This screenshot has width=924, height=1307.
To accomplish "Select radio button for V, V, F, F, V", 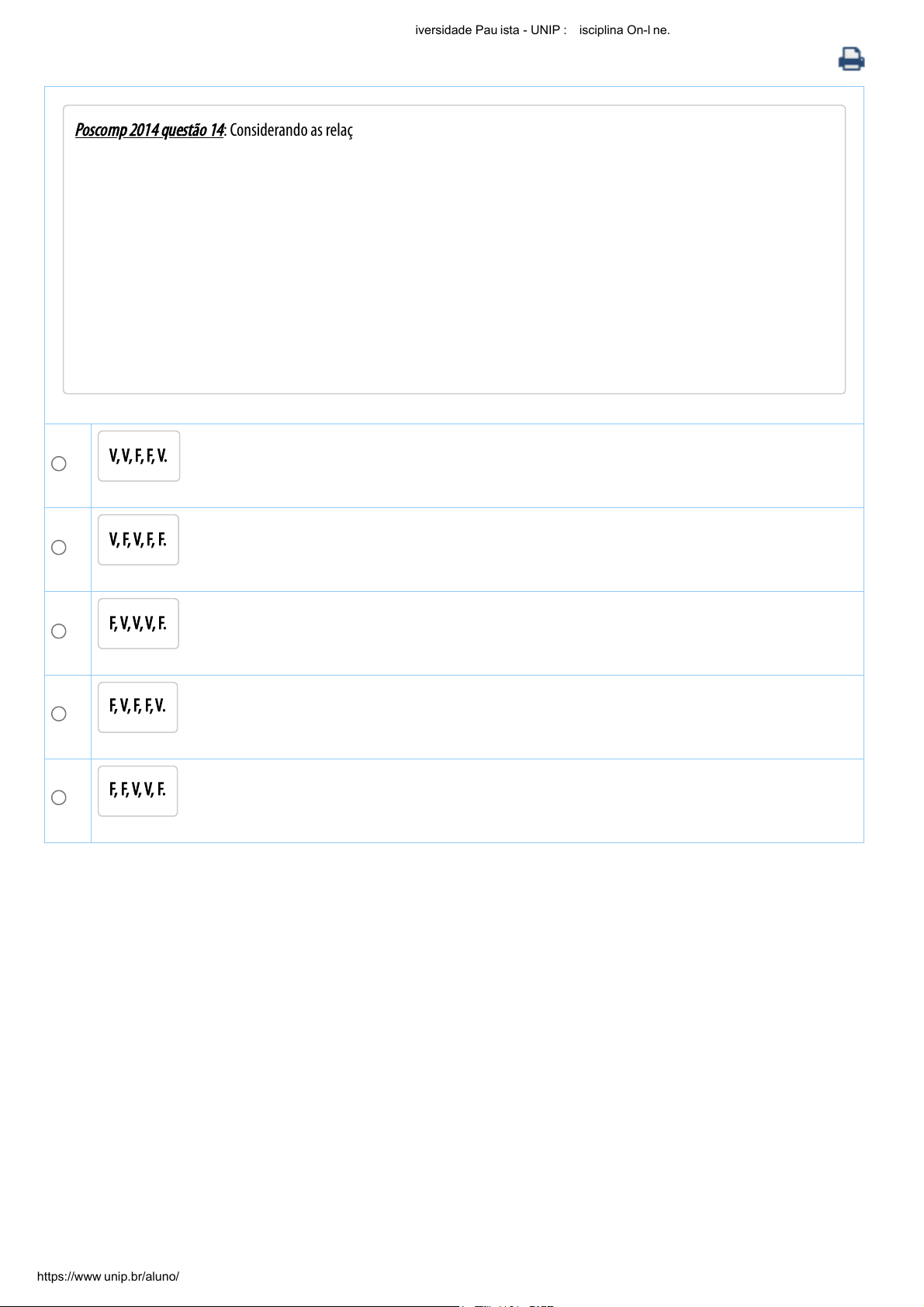I will tap(59, 464).
